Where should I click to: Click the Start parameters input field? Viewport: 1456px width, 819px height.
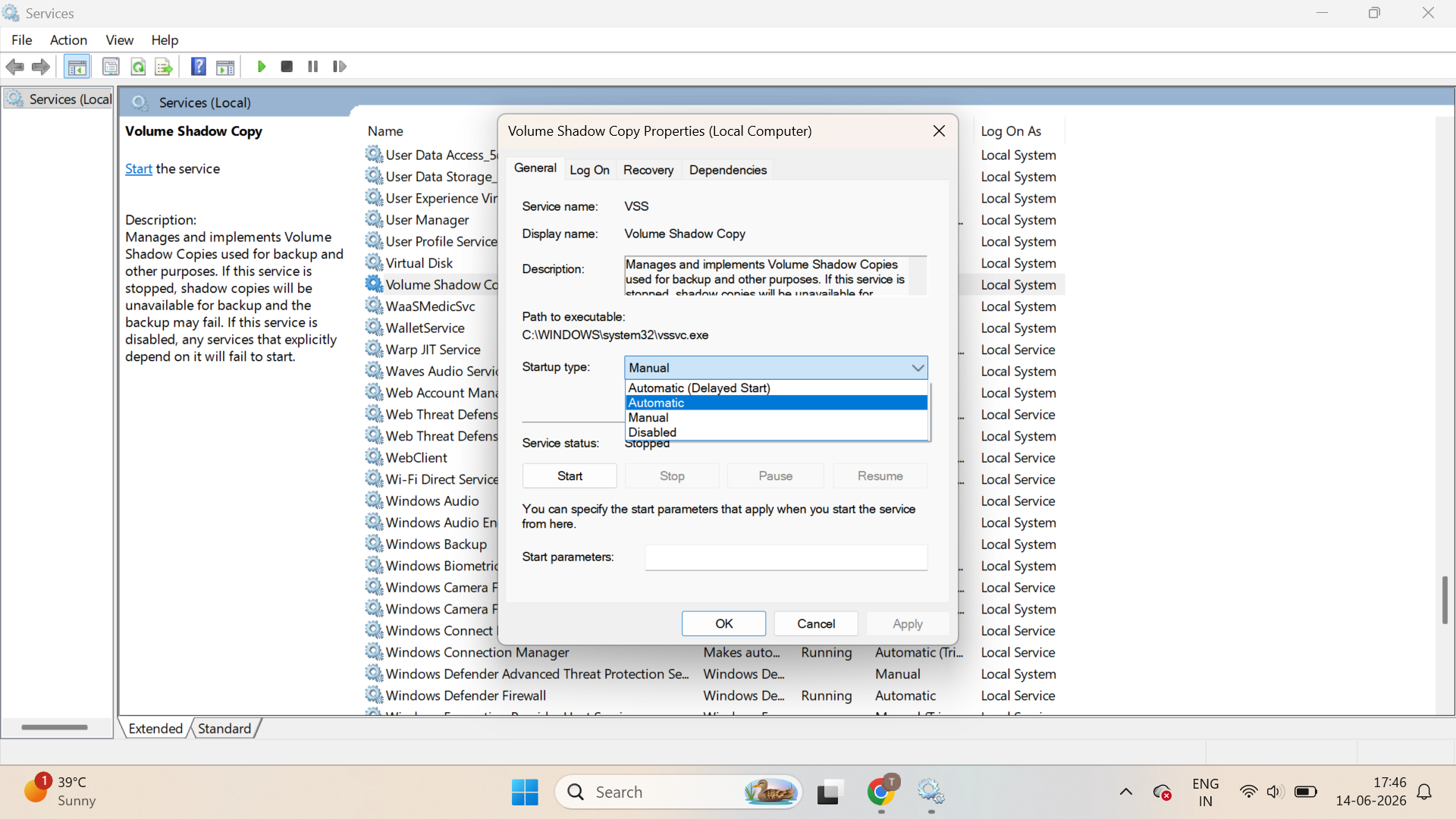point(786,557)
